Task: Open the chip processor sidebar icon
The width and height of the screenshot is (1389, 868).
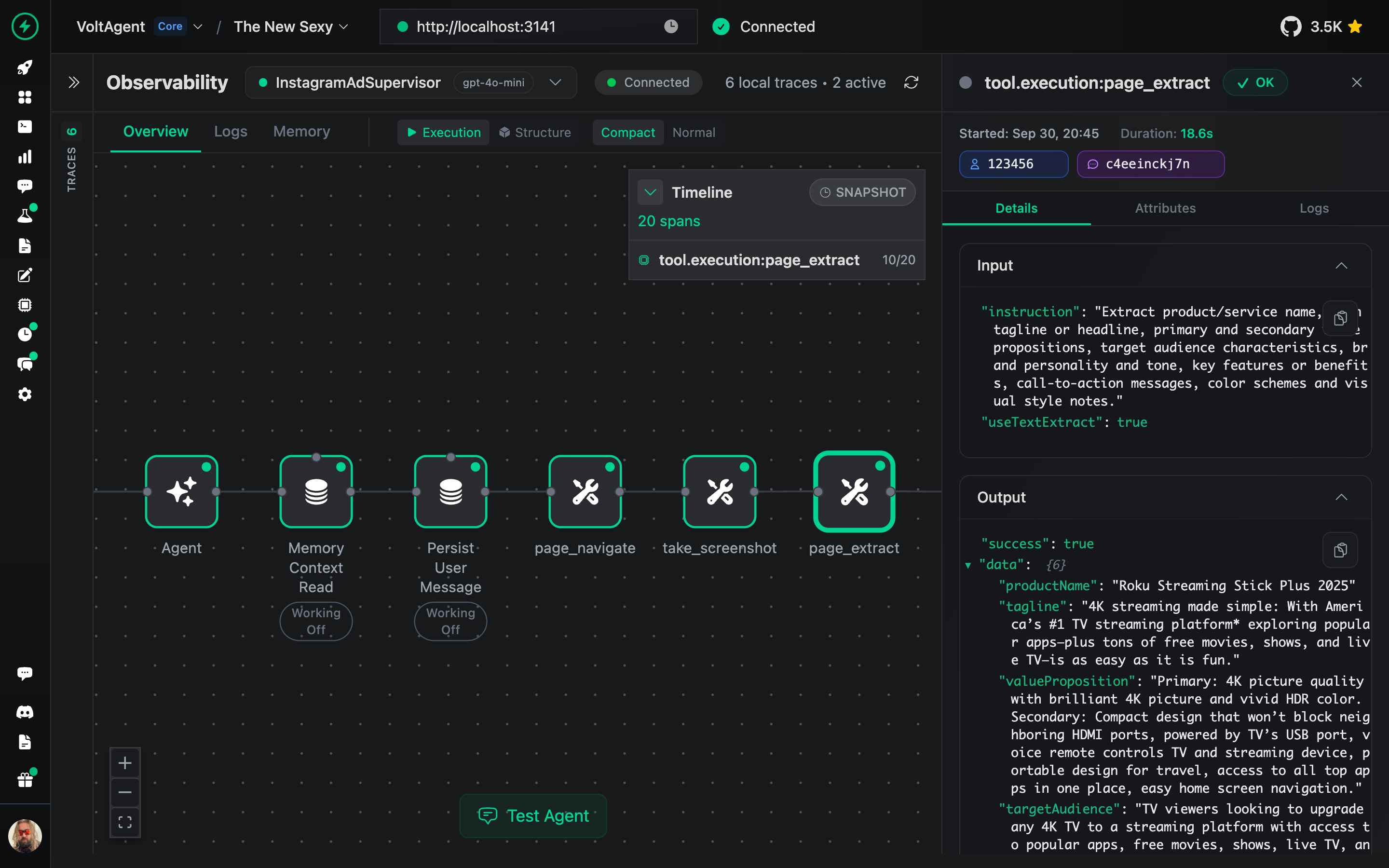Action: click(25, 305)
